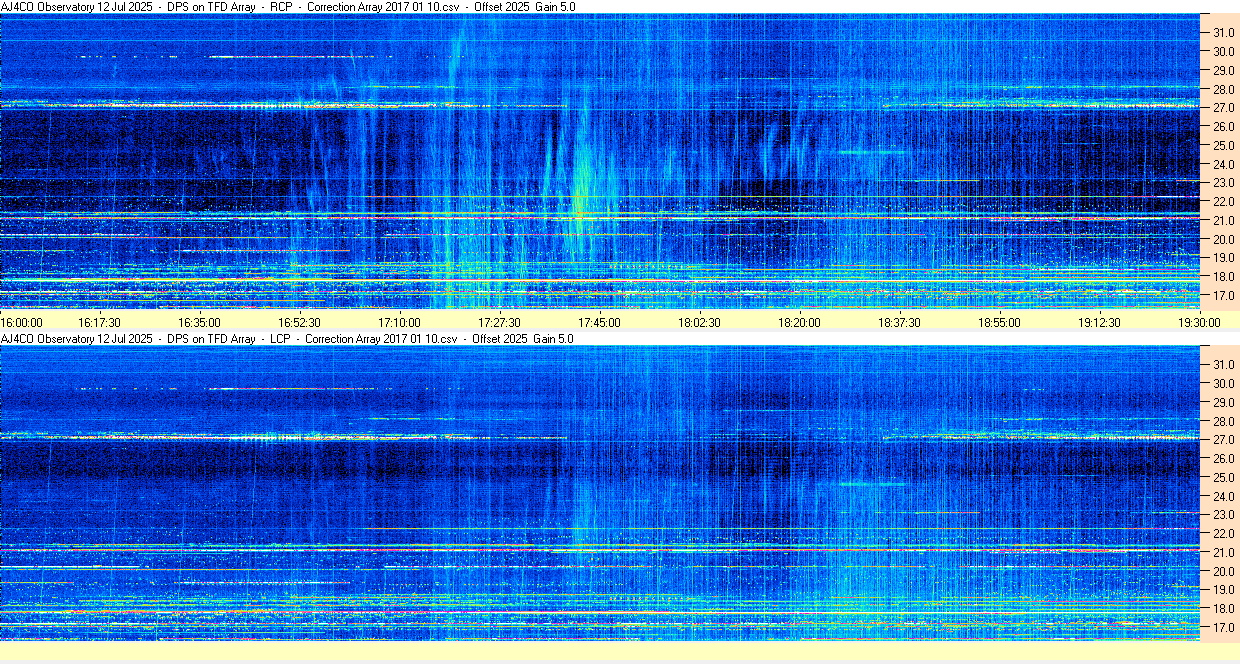The image size is (1240, 664).
Task: Click 27.0 frequency label in RCP panel
Action: click(x=1223, y=108)
